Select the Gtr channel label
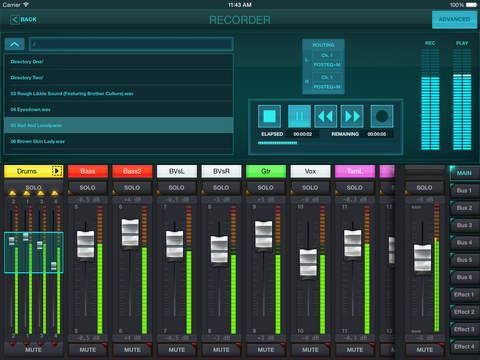 click(265, 171)
